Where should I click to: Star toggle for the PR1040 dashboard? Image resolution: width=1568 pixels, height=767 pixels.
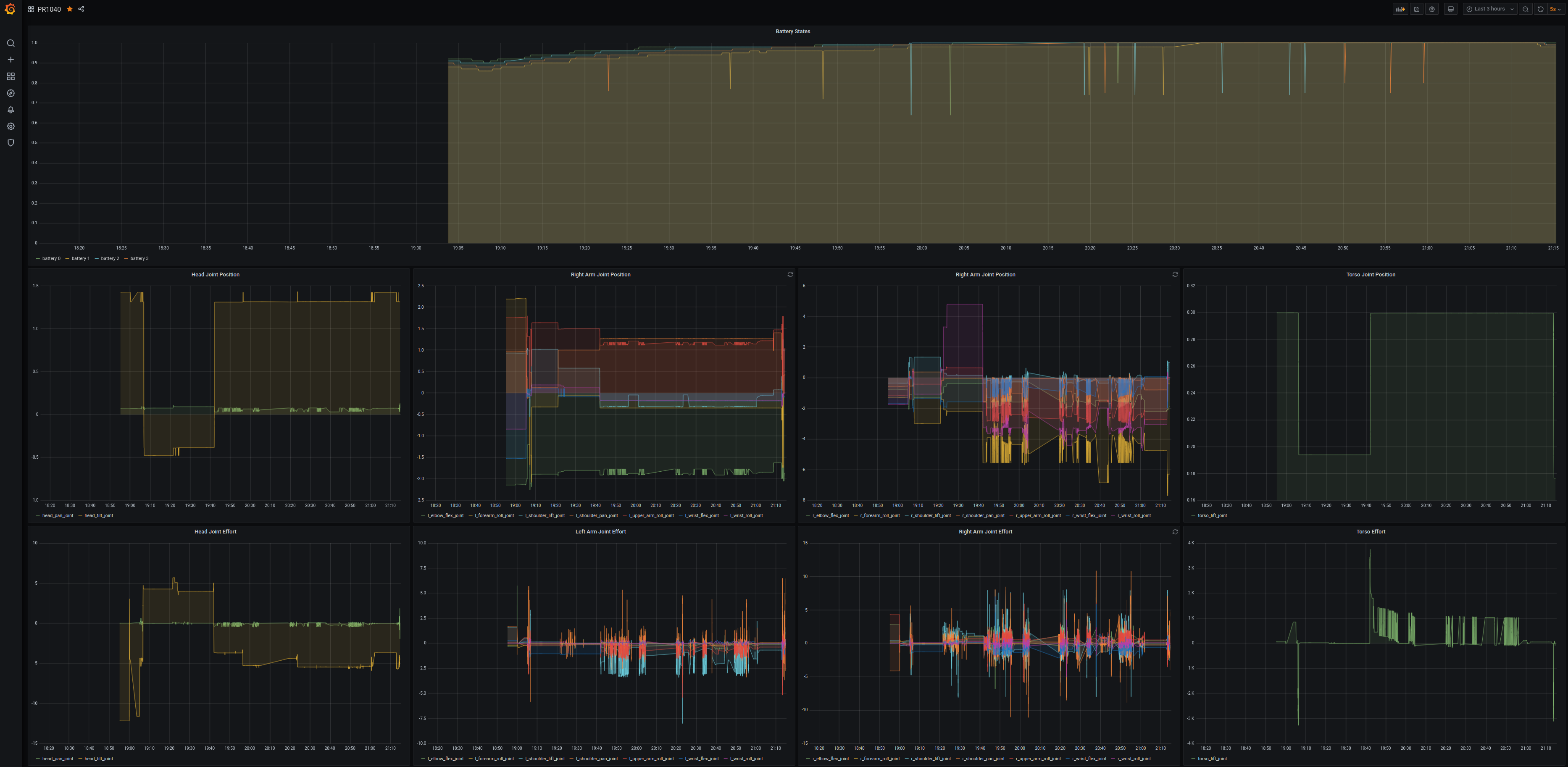pyautogui.click(x=70, y=9)
